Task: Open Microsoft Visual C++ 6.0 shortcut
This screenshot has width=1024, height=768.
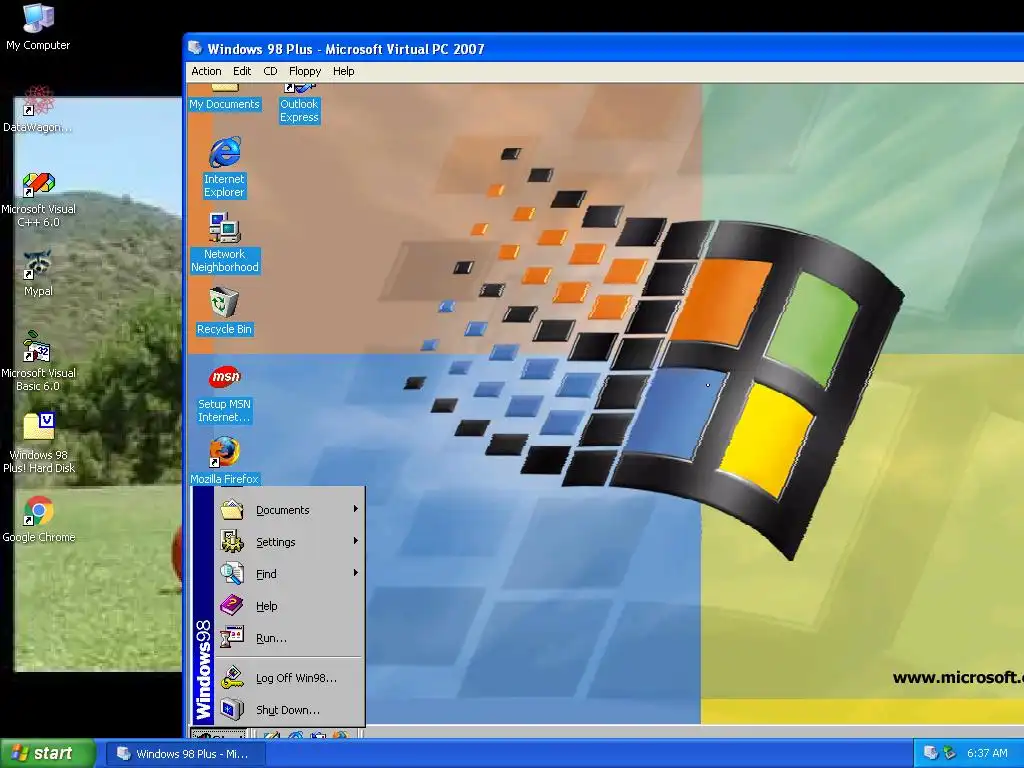Action: (x=39, y=200)
